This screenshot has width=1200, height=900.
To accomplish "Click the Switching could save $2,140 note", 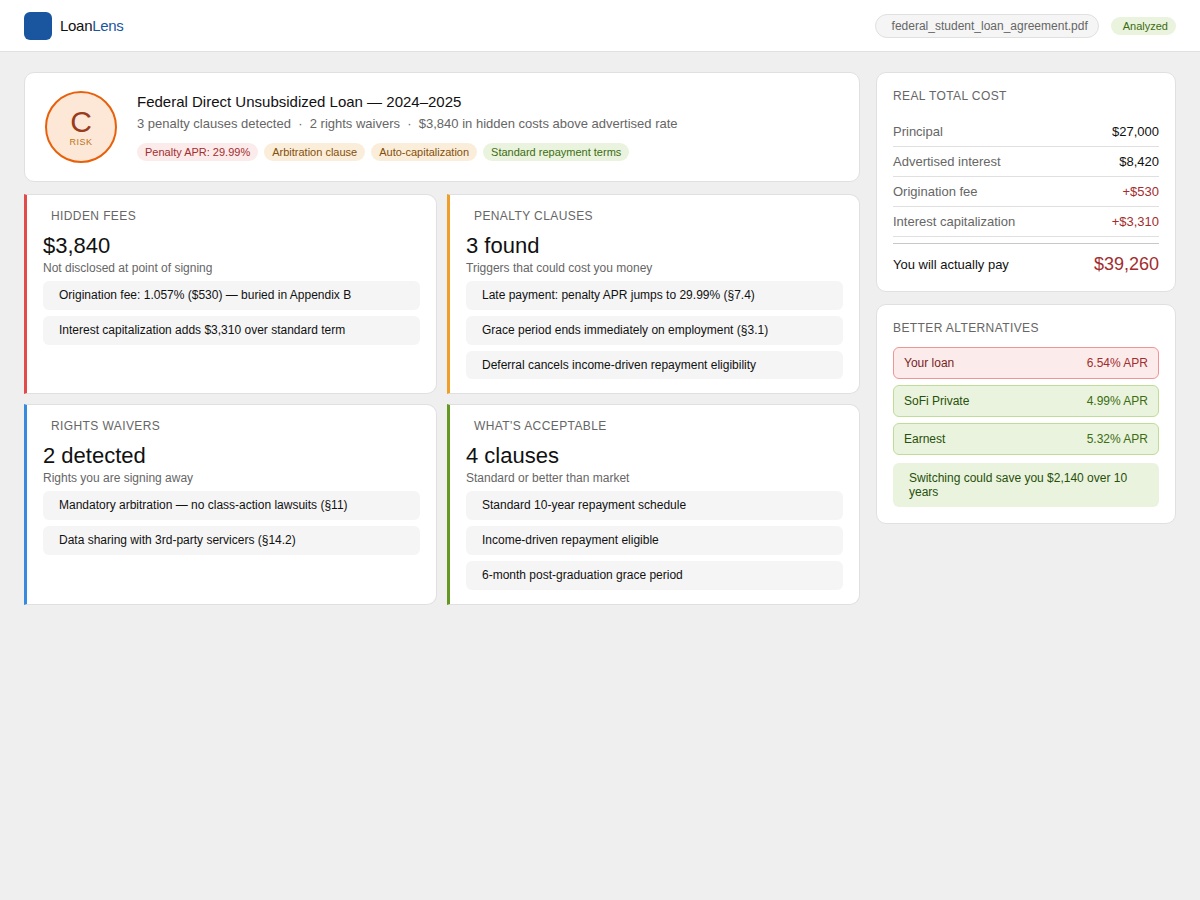I will tap(1026, 485).
